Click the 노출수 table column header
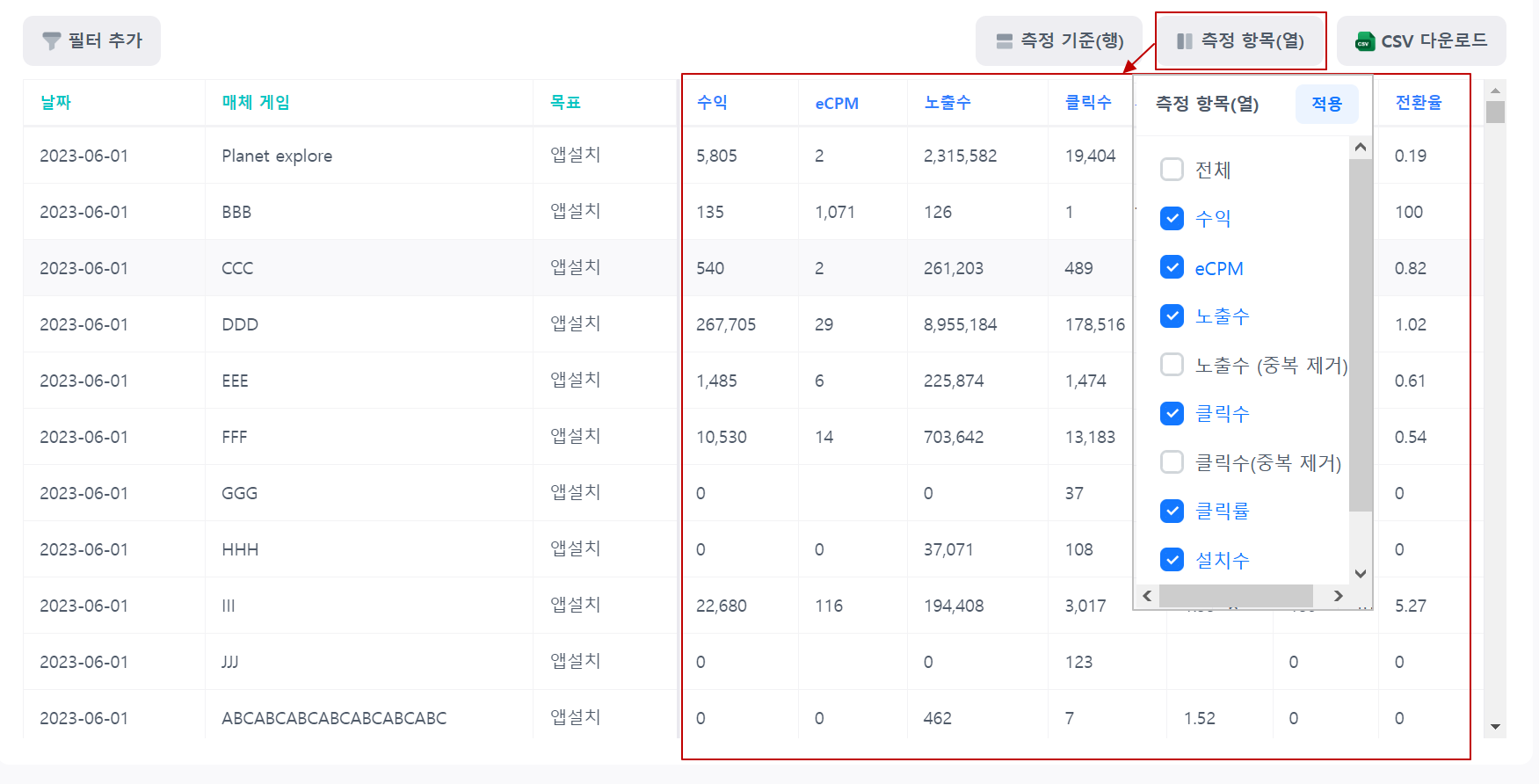Viewport: 1539px width, 784px height. pos(947,103)
